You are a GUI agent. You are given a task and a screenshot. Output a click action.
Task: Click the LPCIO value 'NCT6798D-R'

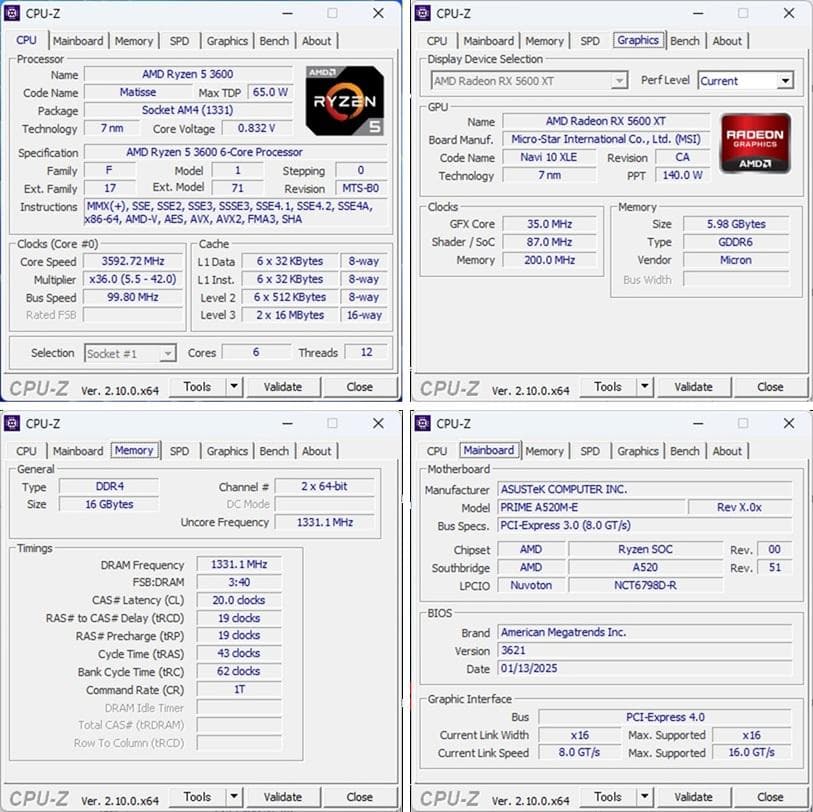(x=645, y=585)
